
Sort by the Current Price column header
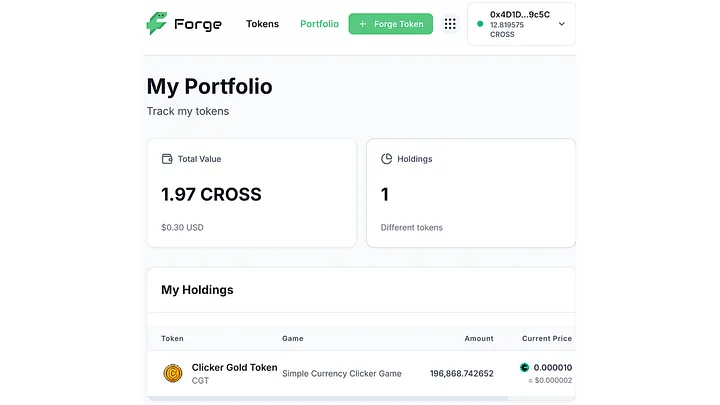tap(546, 338)
